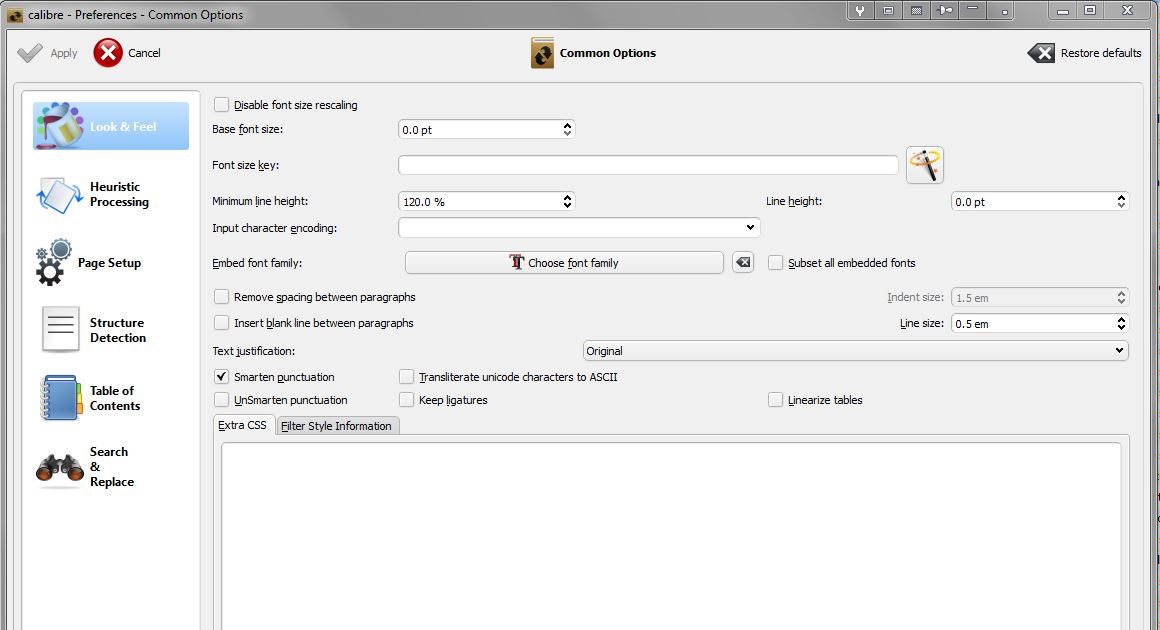Check Insert blank line between paragraphs
The image size is (1160, 630).
tap(221, 322)
